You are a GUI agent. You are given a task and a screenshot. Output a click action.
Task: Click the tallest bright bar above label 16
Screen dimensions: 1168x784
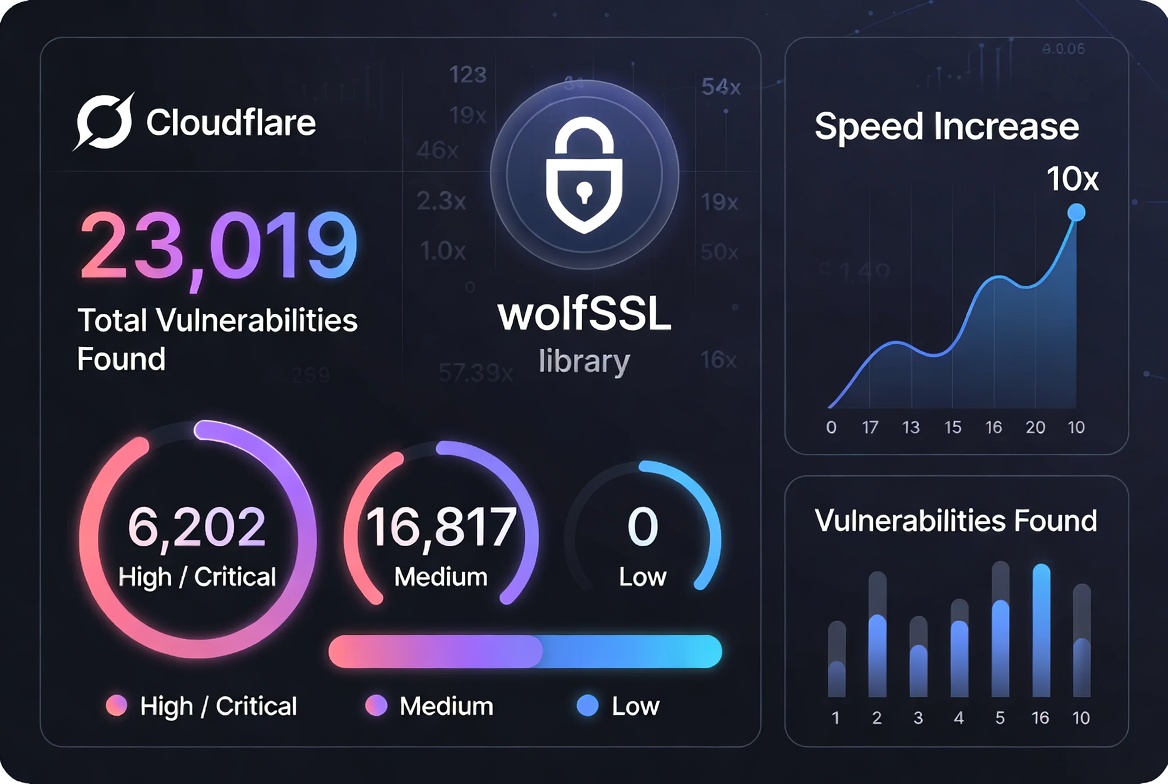1041,630
